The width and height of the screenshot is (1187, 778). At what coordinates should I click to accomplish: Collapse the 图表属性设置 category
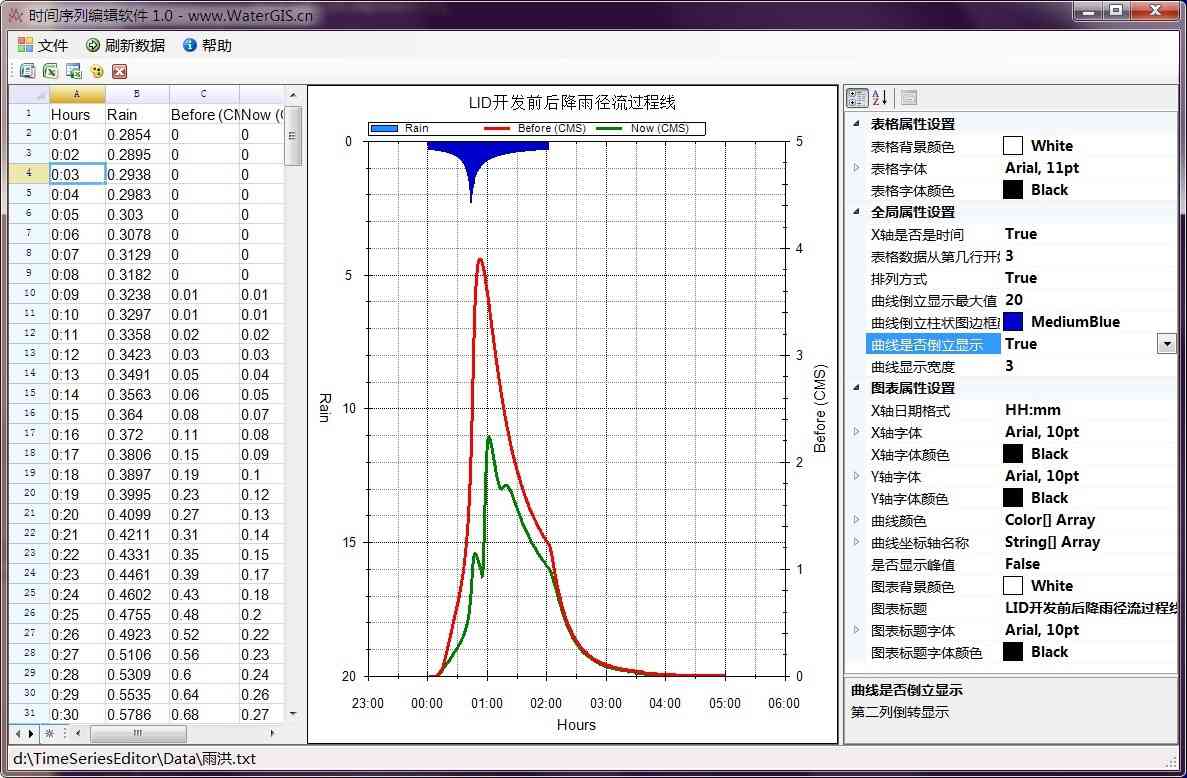pyautogui.click(x=856, y=387)
